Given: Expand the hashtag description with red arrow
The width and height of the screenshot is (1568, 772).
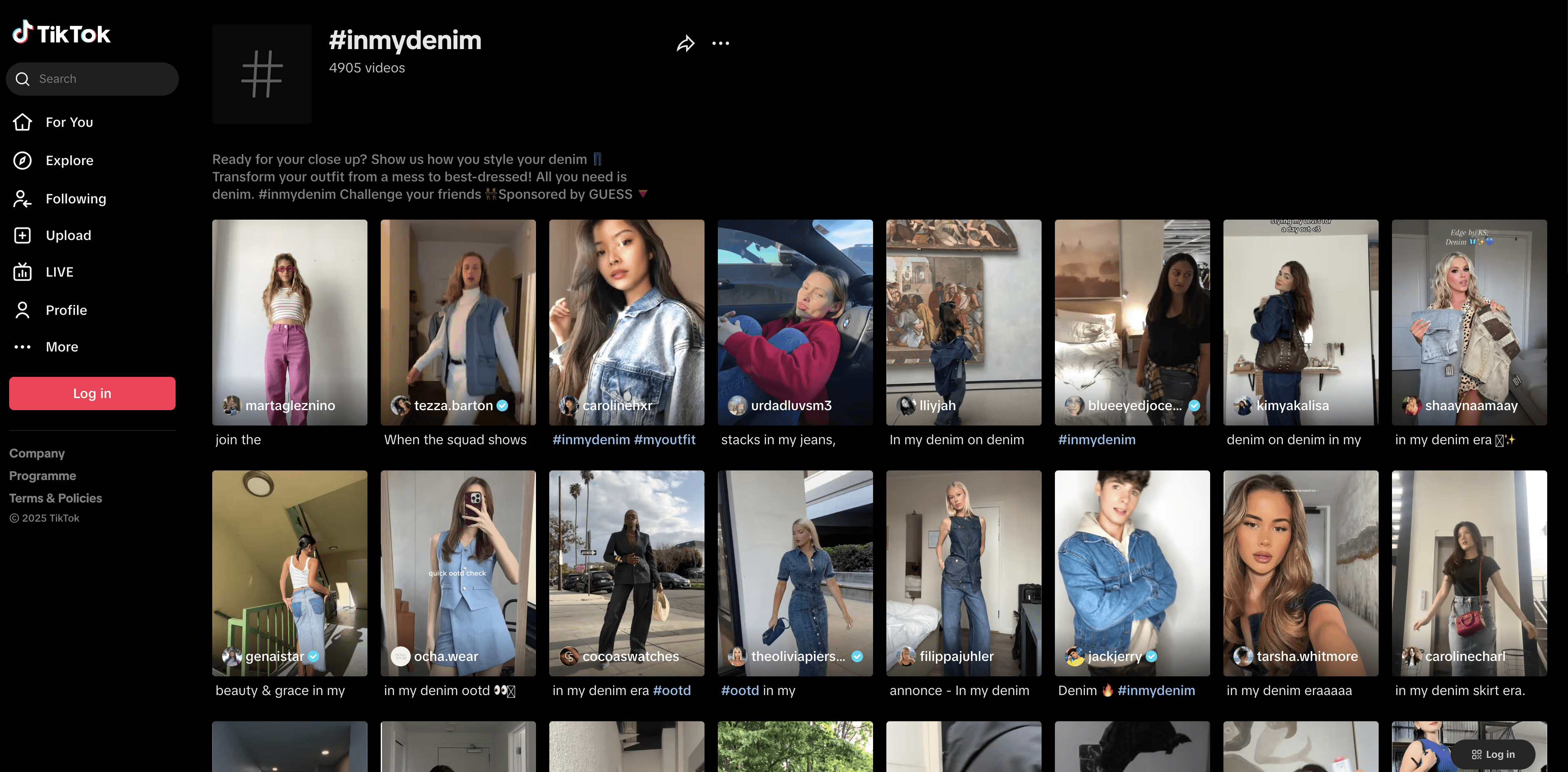Looking at the screenshot, I should point(643,194).
